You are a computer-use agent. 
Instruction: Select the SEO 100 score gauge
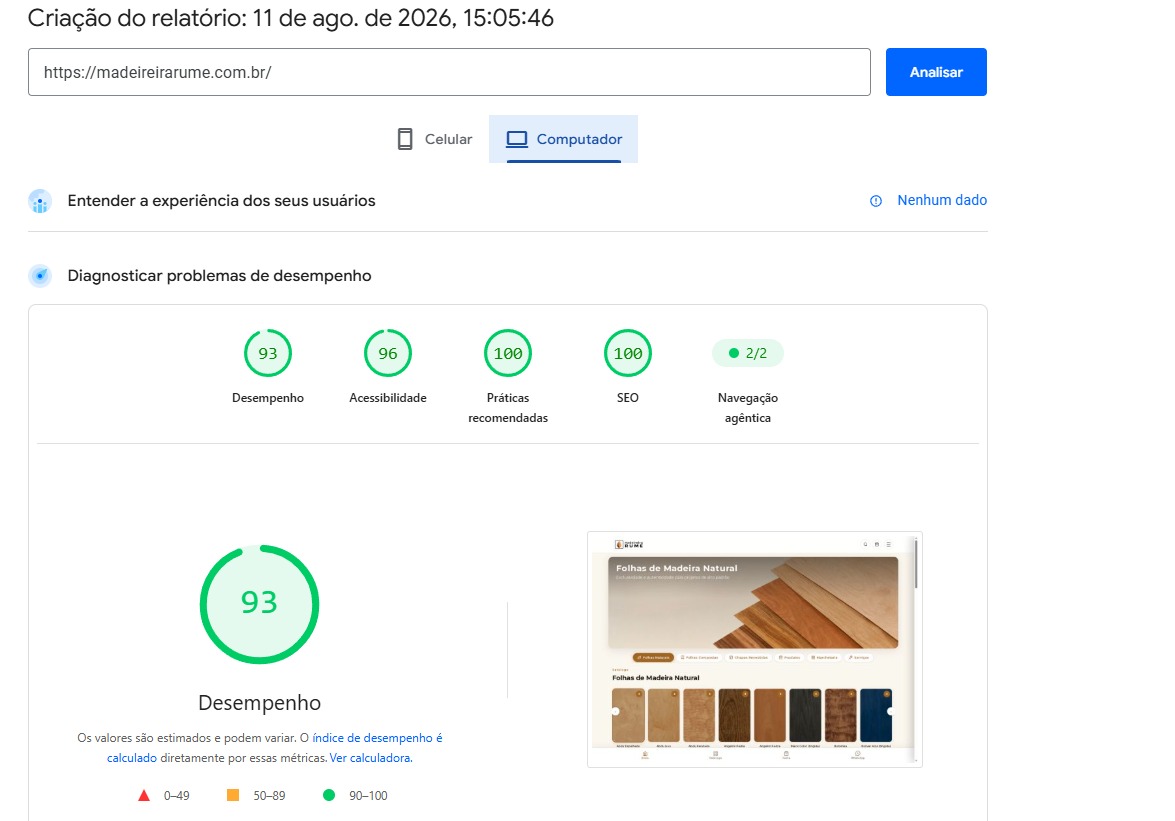(628, 353)
